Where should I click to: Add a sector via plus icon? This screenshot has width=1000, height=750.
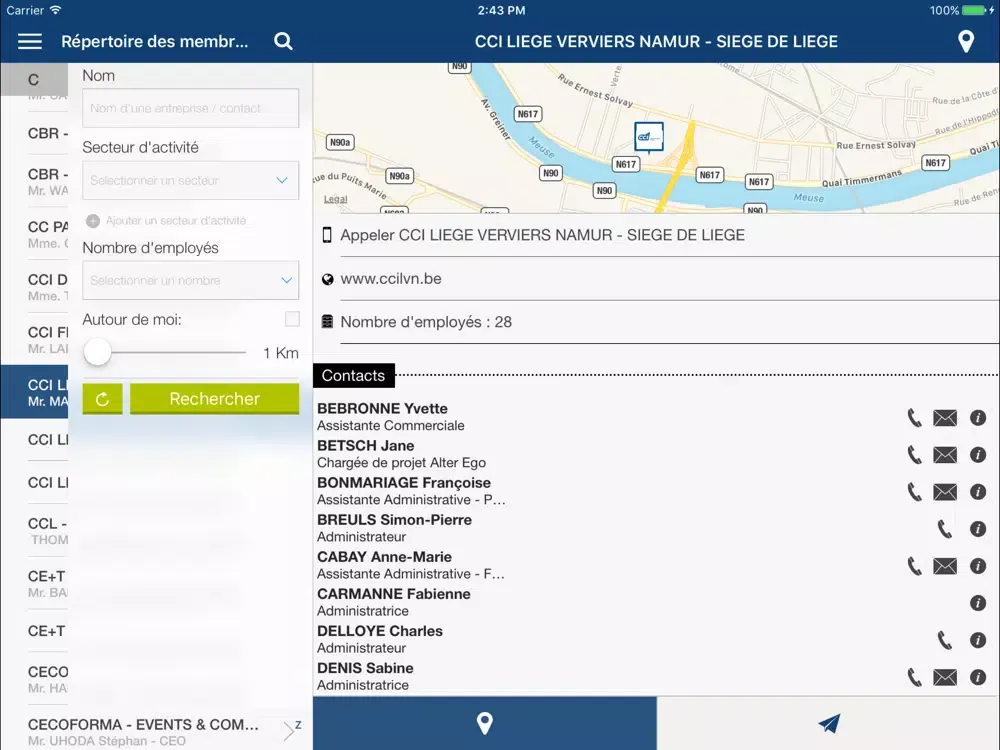click(x=93, y=221)
